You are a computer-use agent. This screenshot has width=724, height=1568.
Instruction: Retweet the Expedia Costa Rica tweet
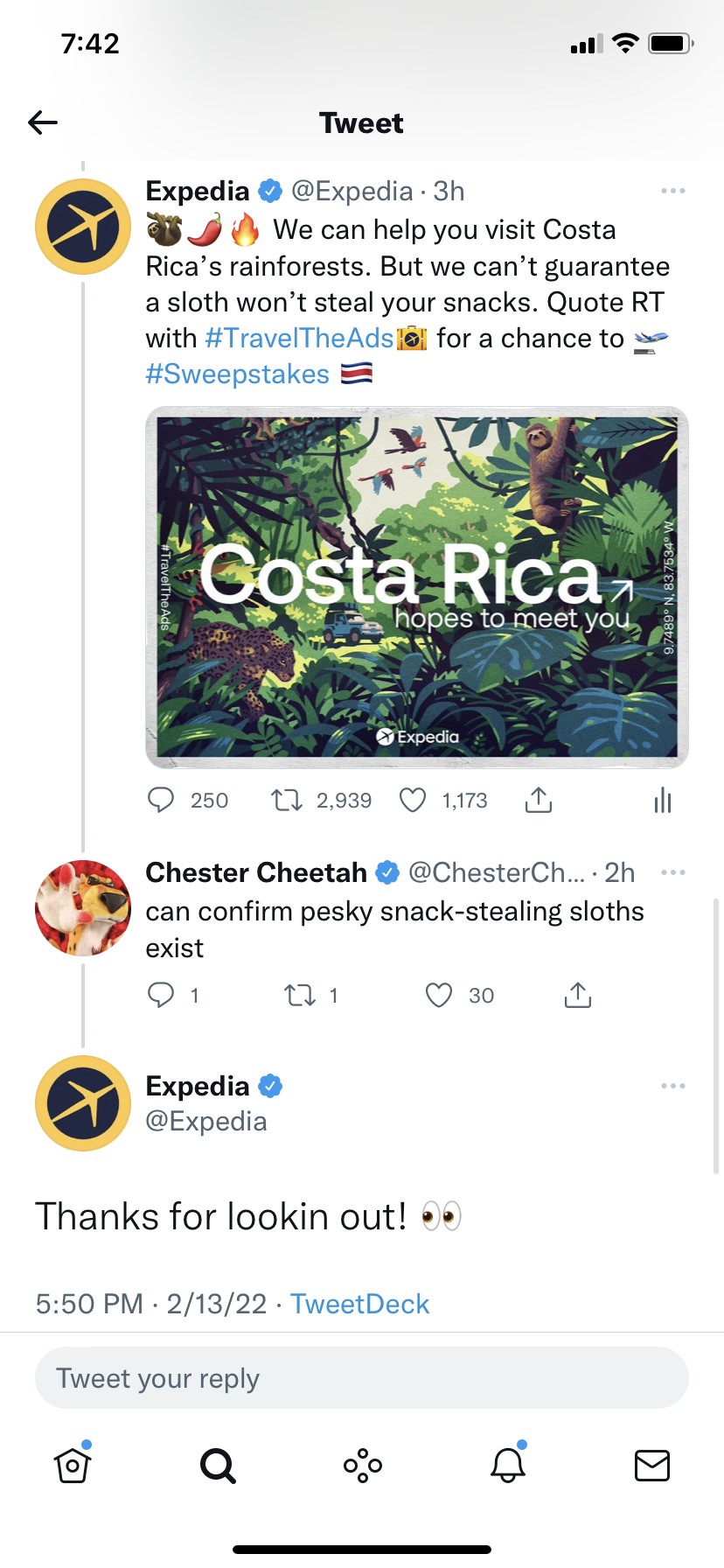[286, 800]
